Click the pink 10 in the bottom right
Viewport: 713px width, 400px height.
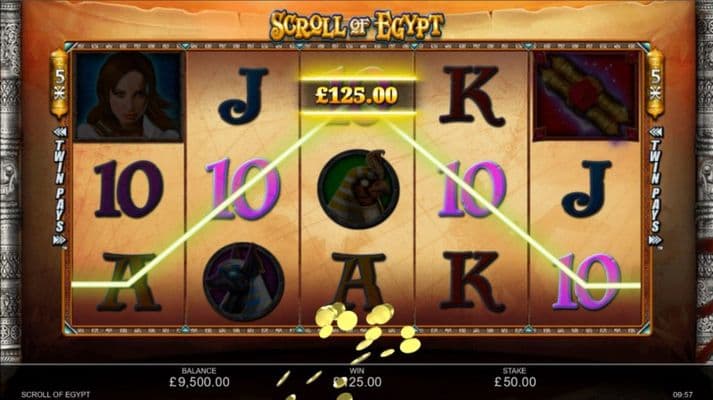pyautogui.click(x=587, y=282)
